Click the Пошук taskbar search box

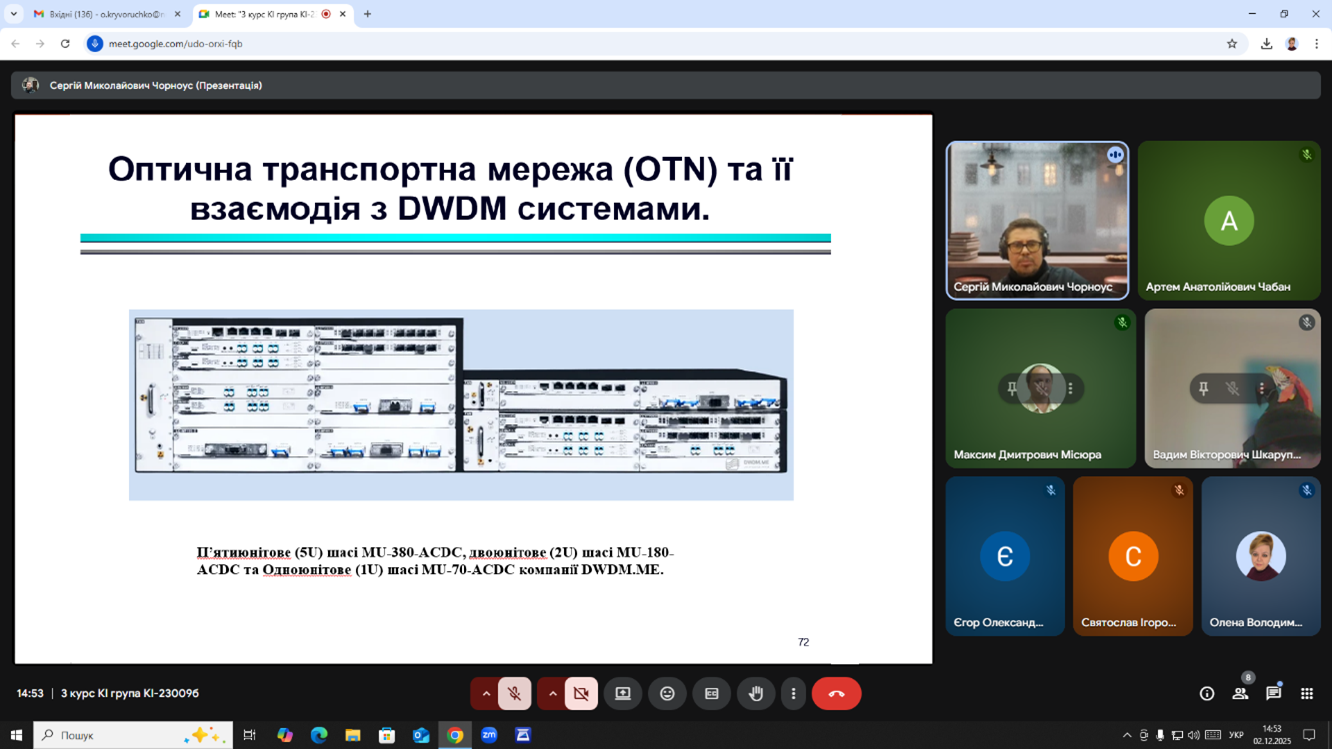pyautogui.click(x=133, y=735)
